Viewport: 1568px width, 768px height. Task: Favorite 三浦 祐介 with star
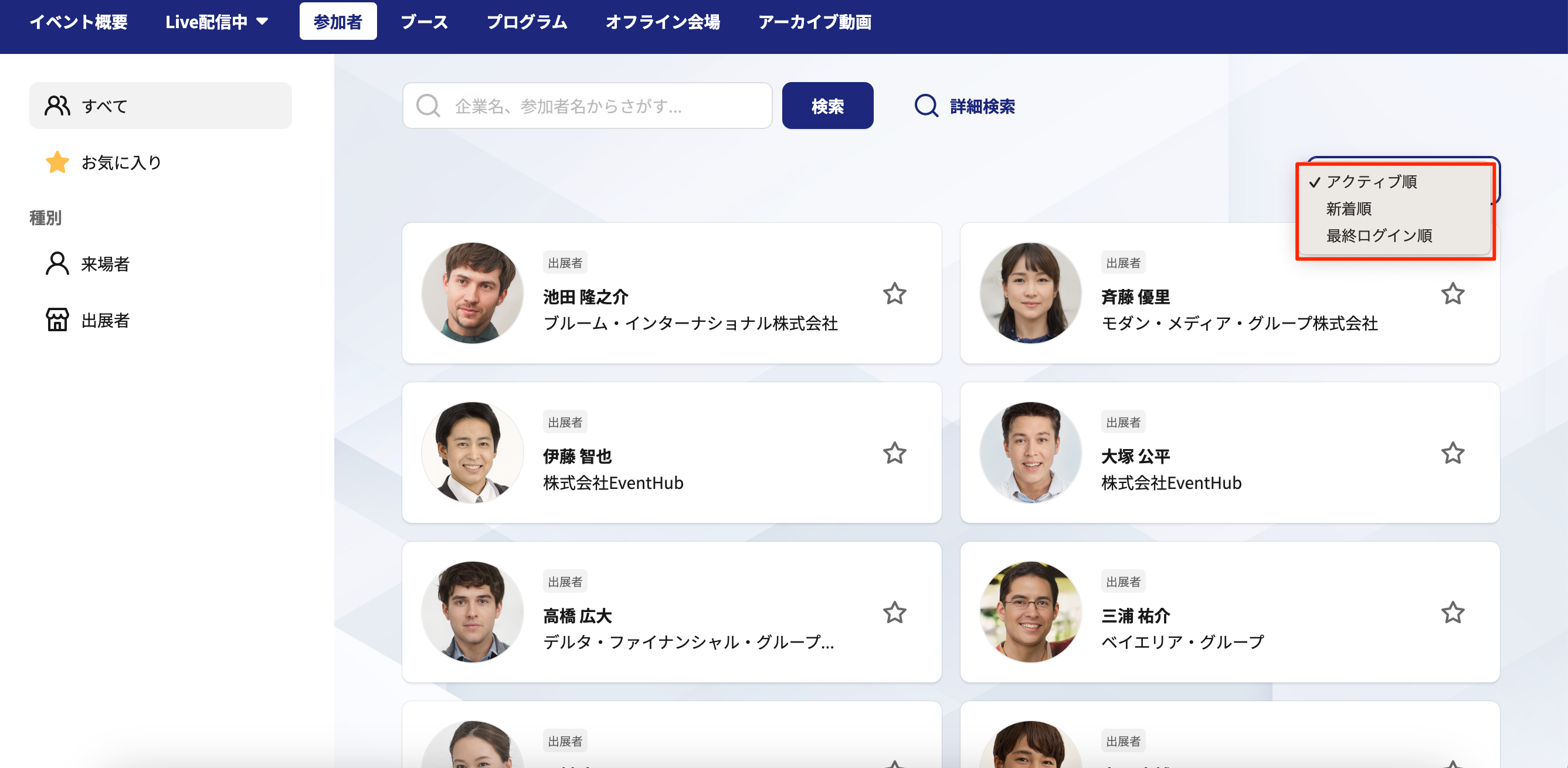(x=1452, y=613)
